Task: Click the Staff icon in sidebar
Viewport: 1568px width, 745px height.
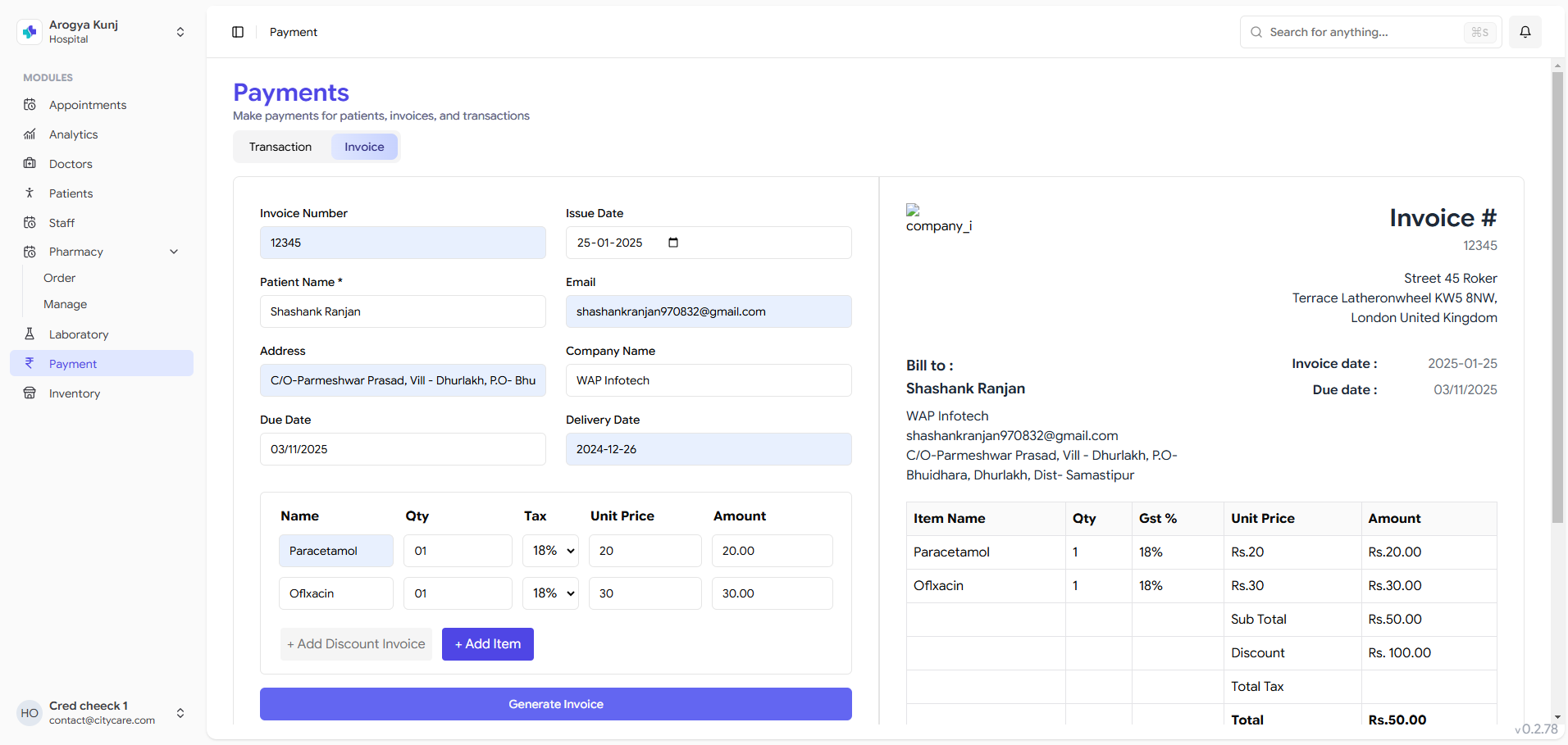Action: [30, 223]
